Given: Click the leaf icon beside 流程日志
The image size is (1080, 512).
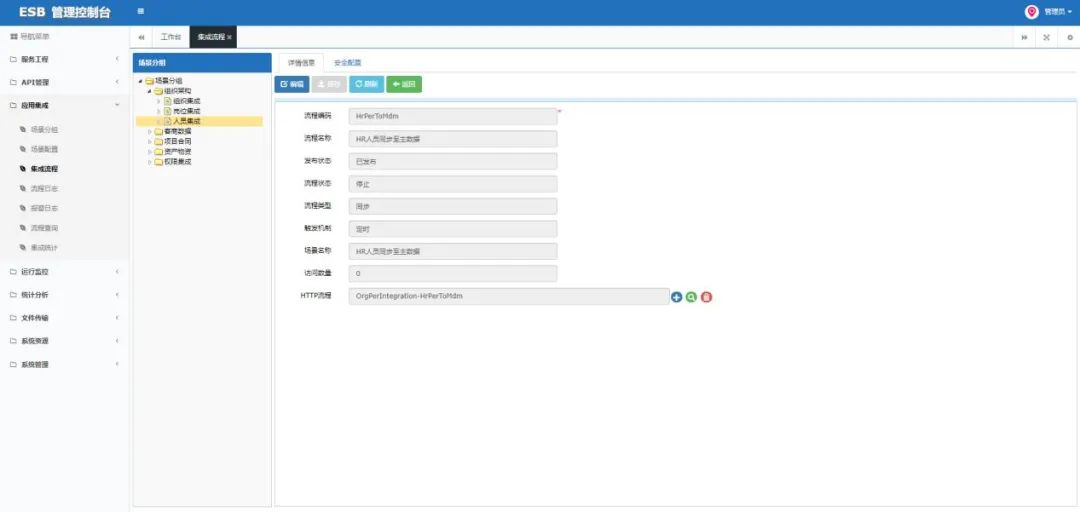Looking at the screenshot, I should 23,188.
